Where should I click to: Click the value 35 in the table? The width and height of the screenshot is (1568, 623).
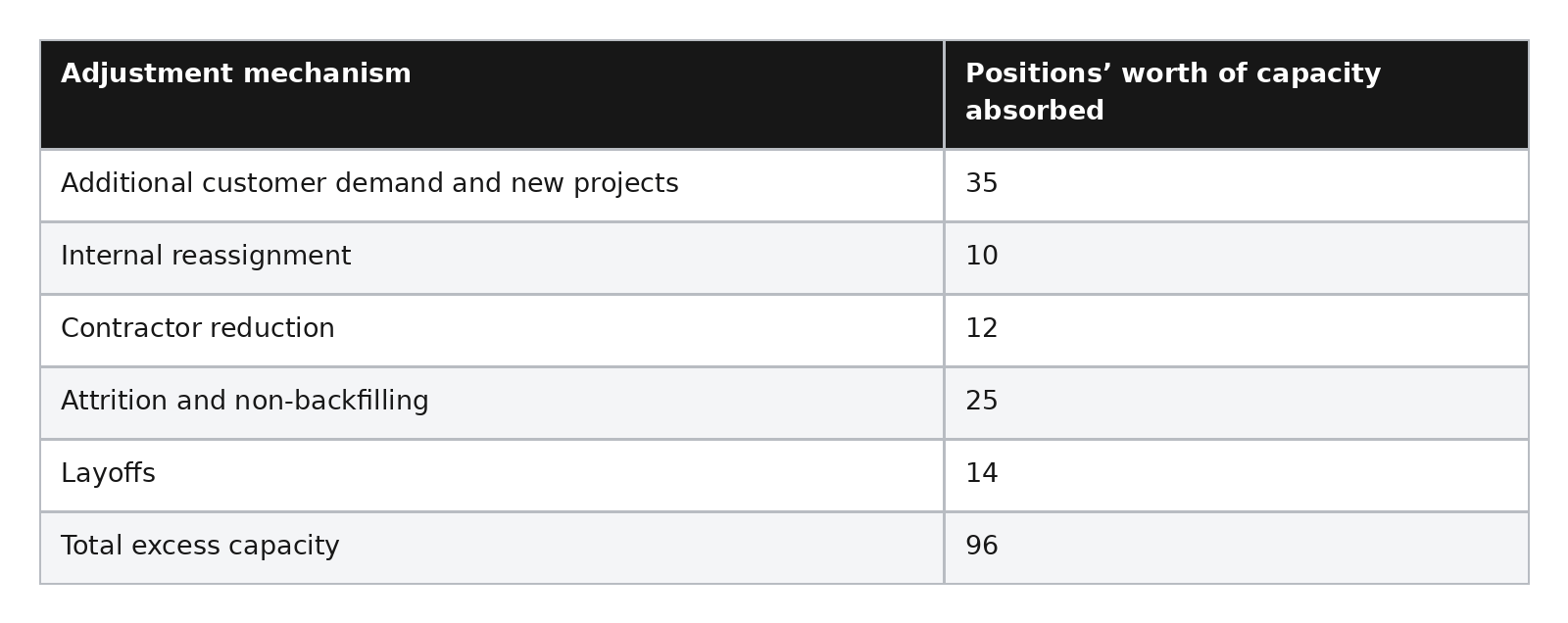tap(982, 184)
